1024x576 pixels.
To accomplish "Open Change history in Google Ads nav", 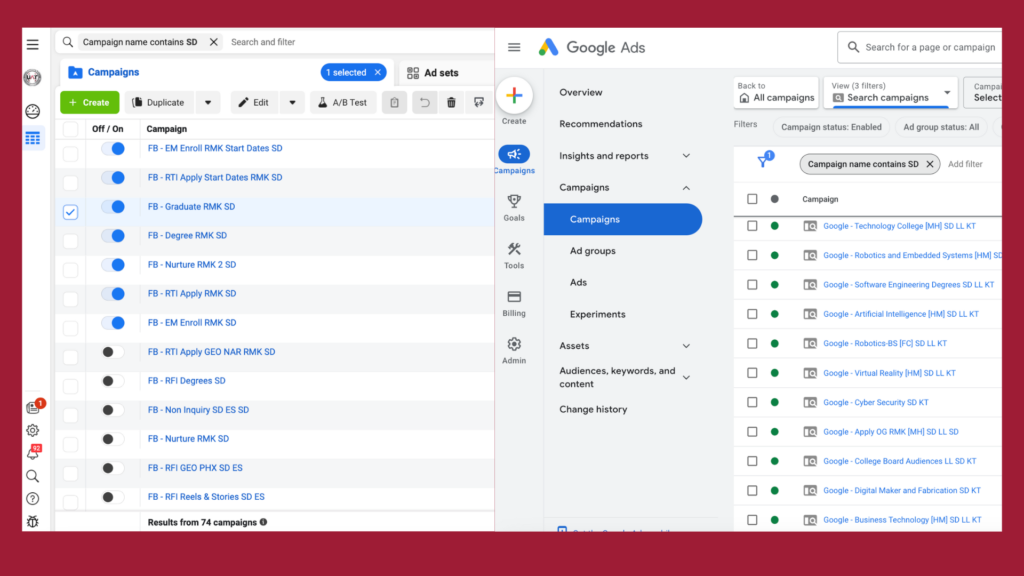I will pyautogui.click(x=593, y=409).
